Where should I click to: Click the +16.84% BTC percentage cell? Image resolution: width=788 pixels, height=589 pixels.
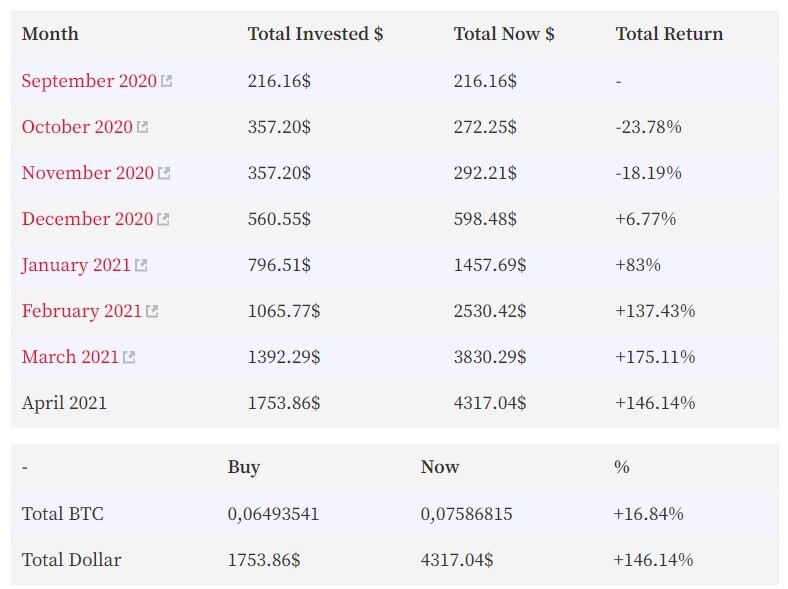(x=648, y=514)
